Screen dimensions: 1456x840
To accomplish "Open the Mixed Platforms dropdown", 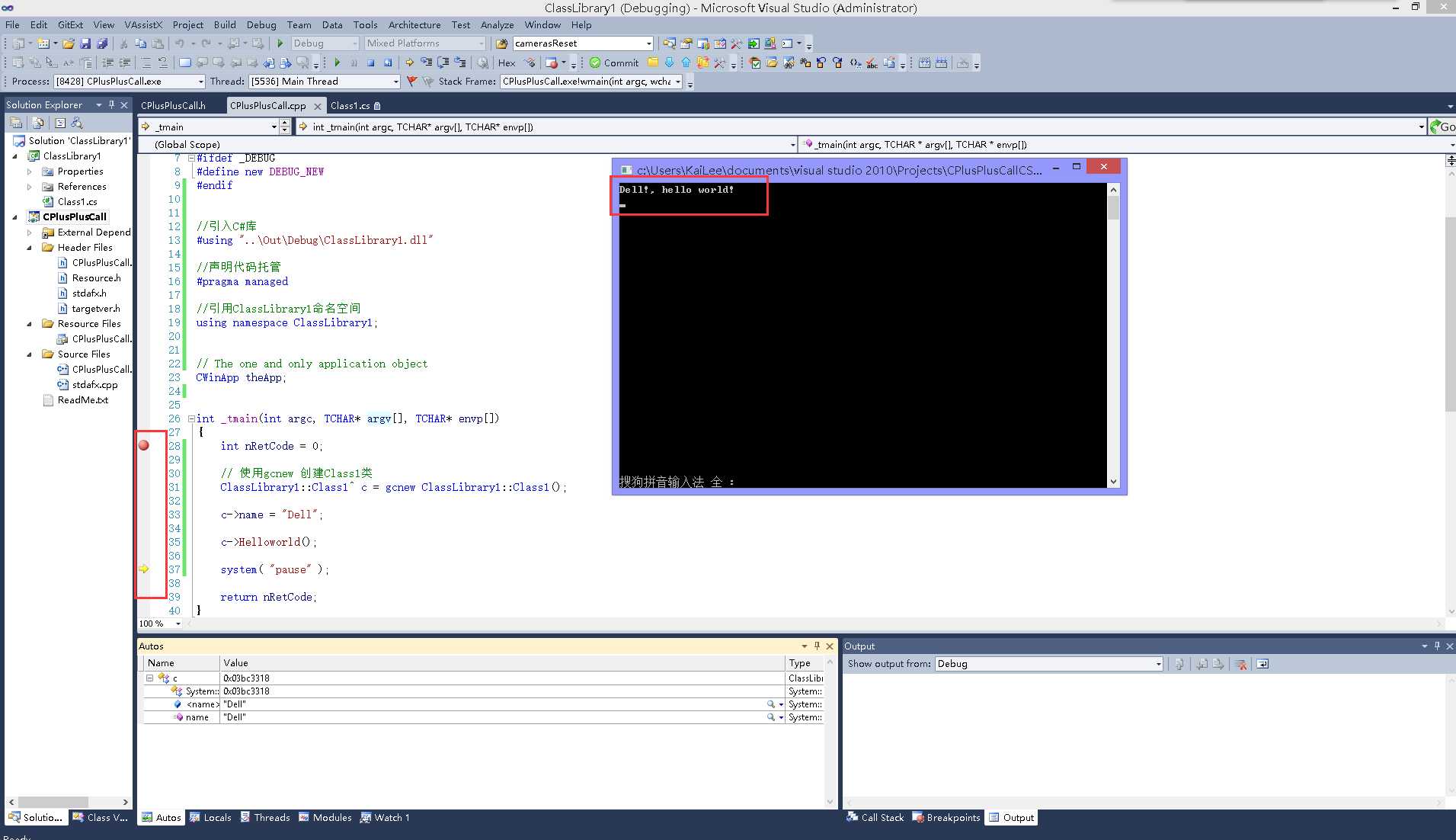I will click(x=424, y=43).
